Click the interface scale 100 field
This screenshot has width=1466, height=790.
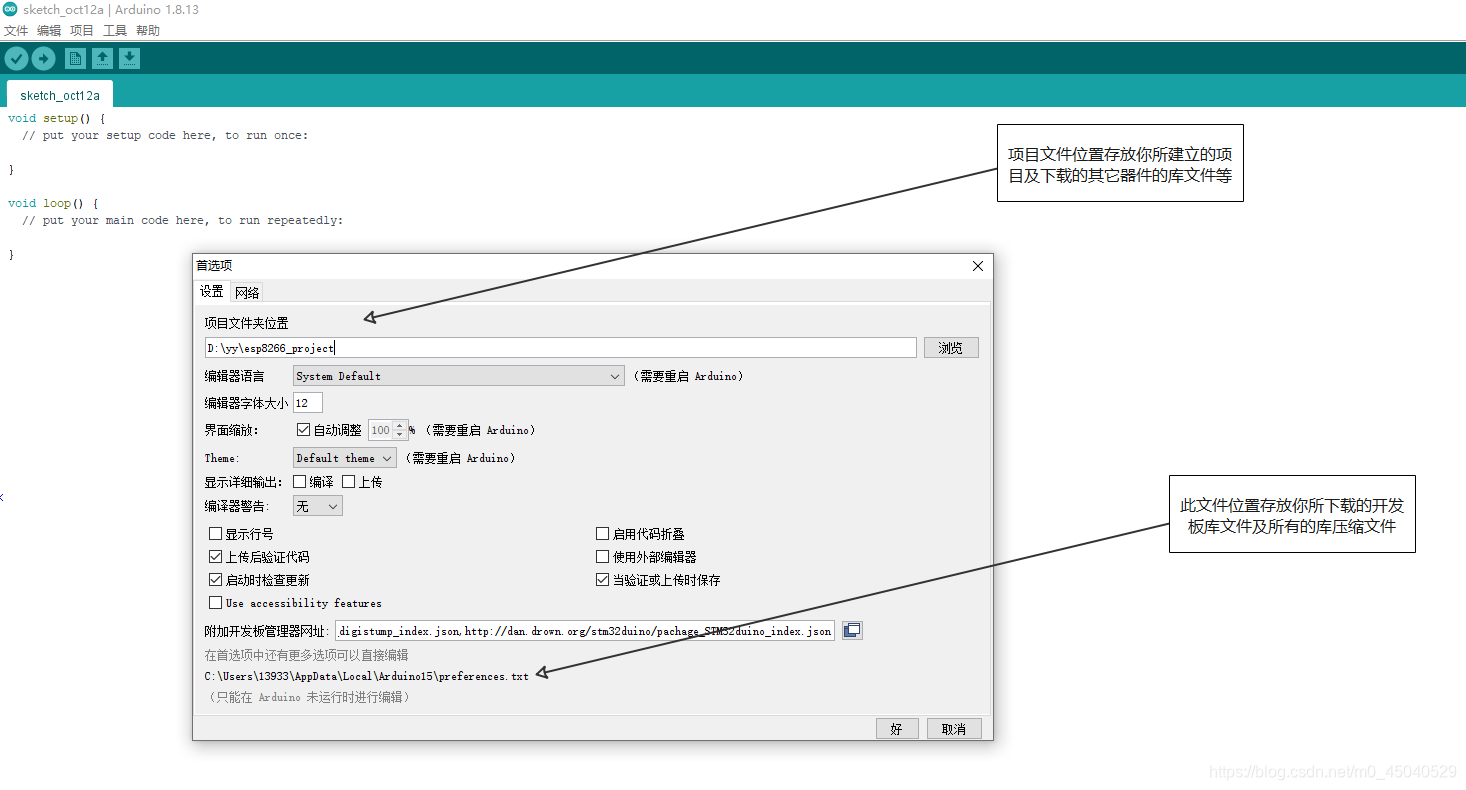381,430
